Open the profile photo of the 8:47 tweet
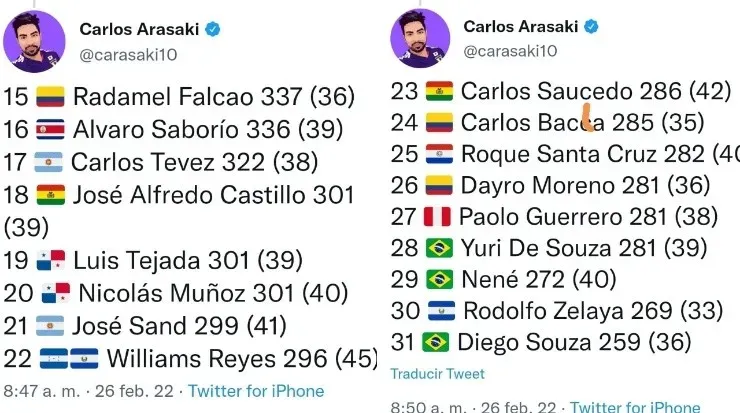The width and height of the screenshot is (740, 413). (34, 41)
